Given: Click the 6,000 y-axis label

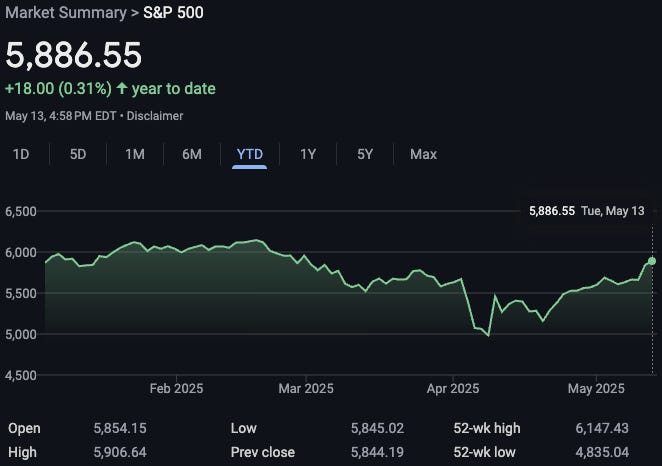Looking at the screenshot, I should (x=21, y=252).
